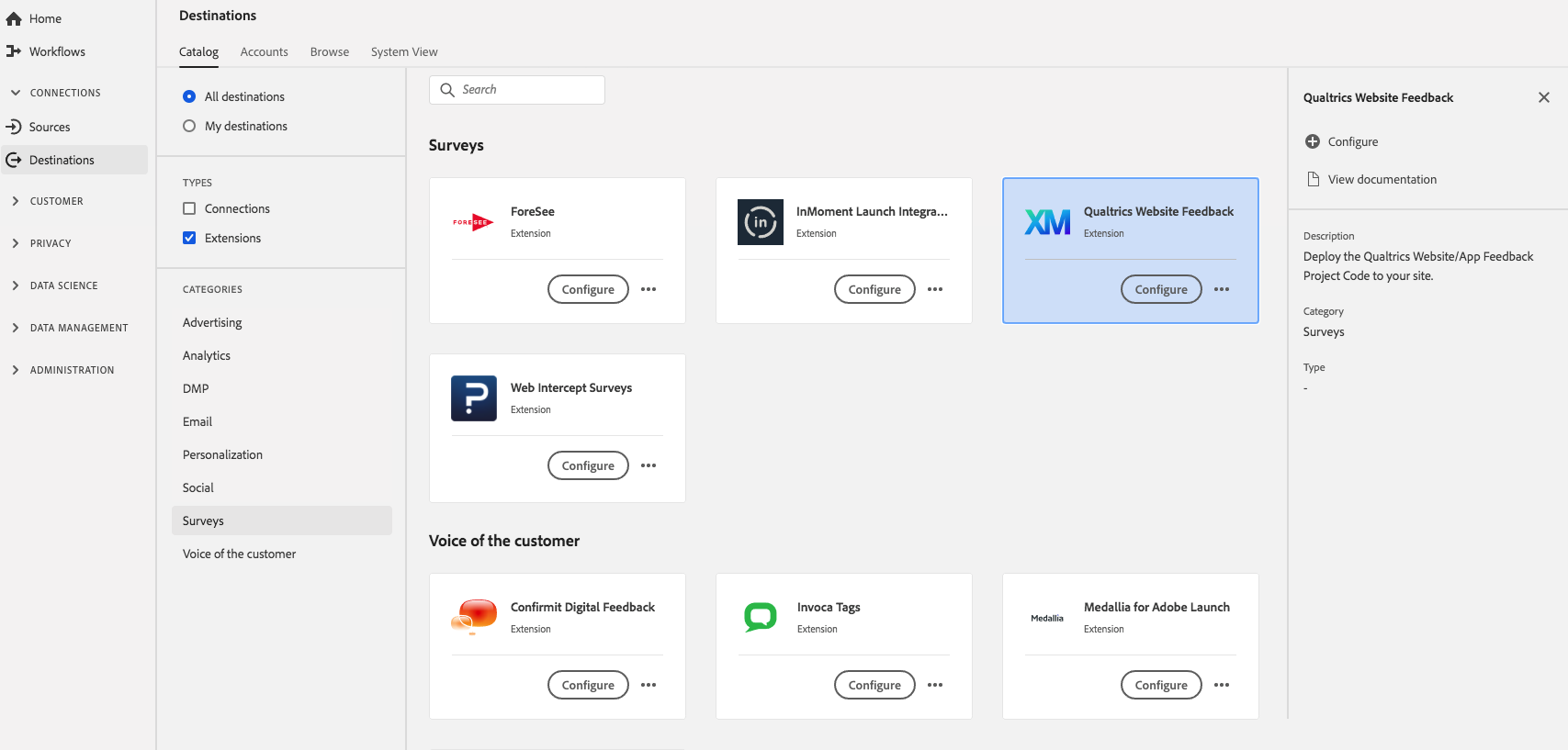Select the My destinations radio button

[x=189, y=126]
